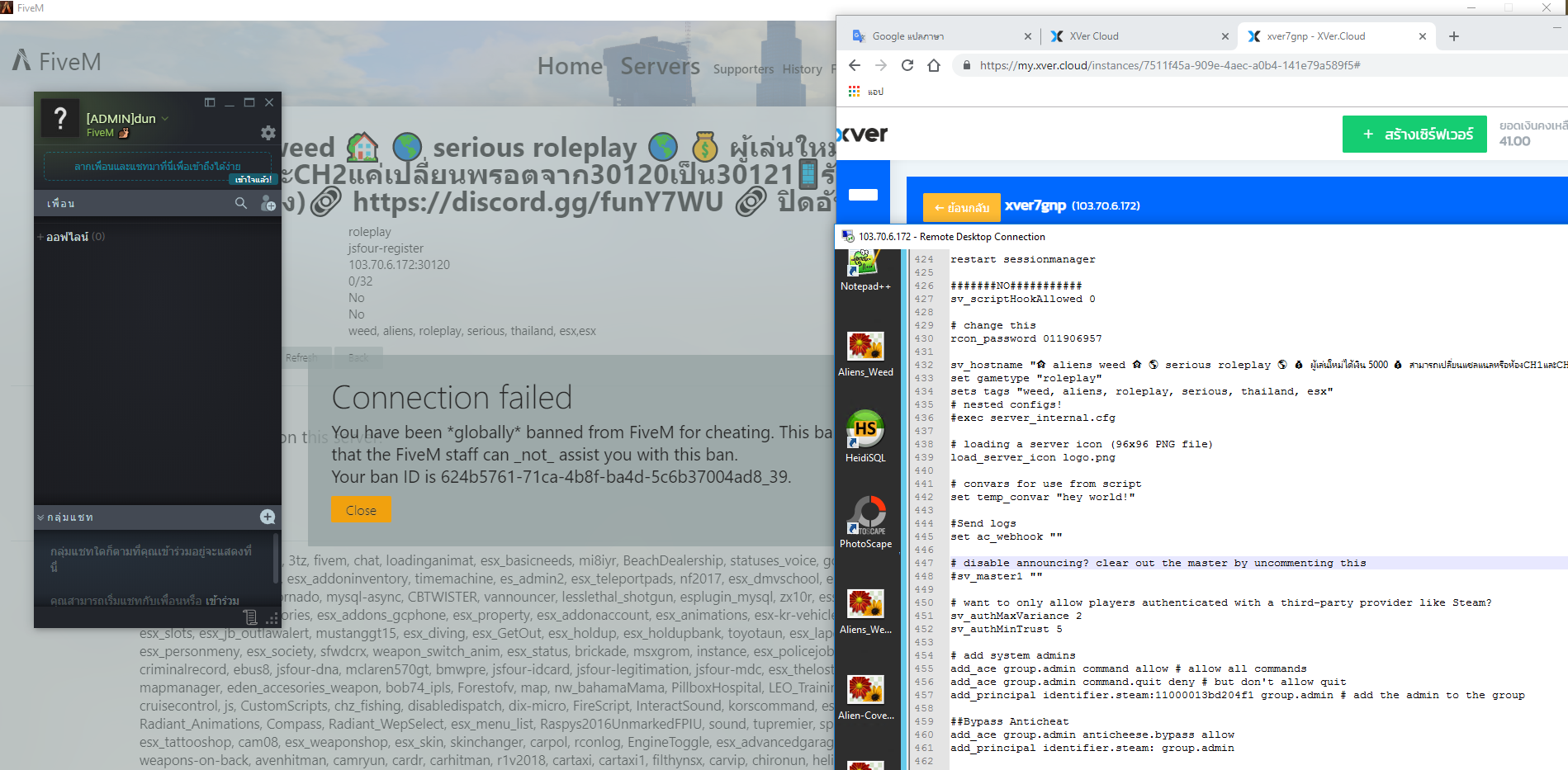Click line number 447 in editor gutter
1568x770 pixels.
coord(924,563)
